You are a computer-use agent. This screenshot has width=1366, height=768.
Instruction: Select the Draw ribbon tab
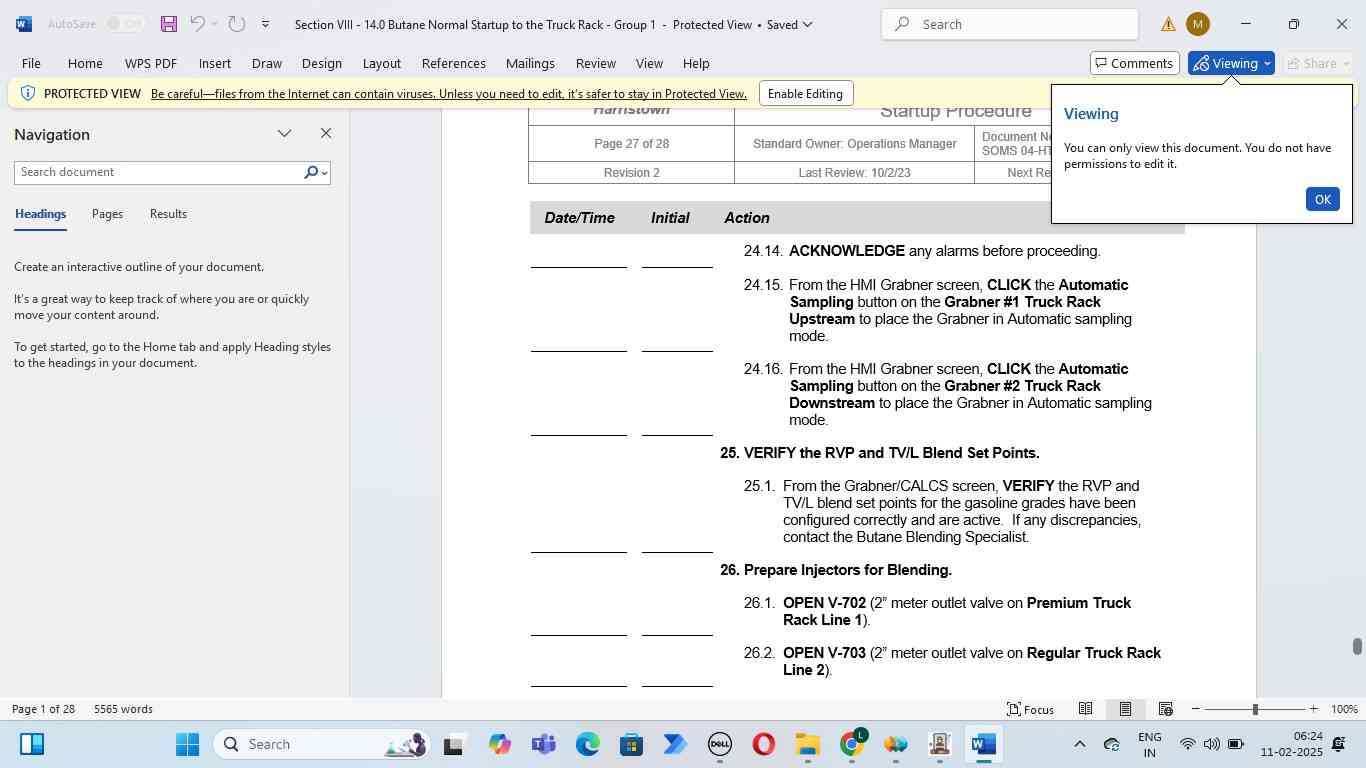[x=267, y=63]
